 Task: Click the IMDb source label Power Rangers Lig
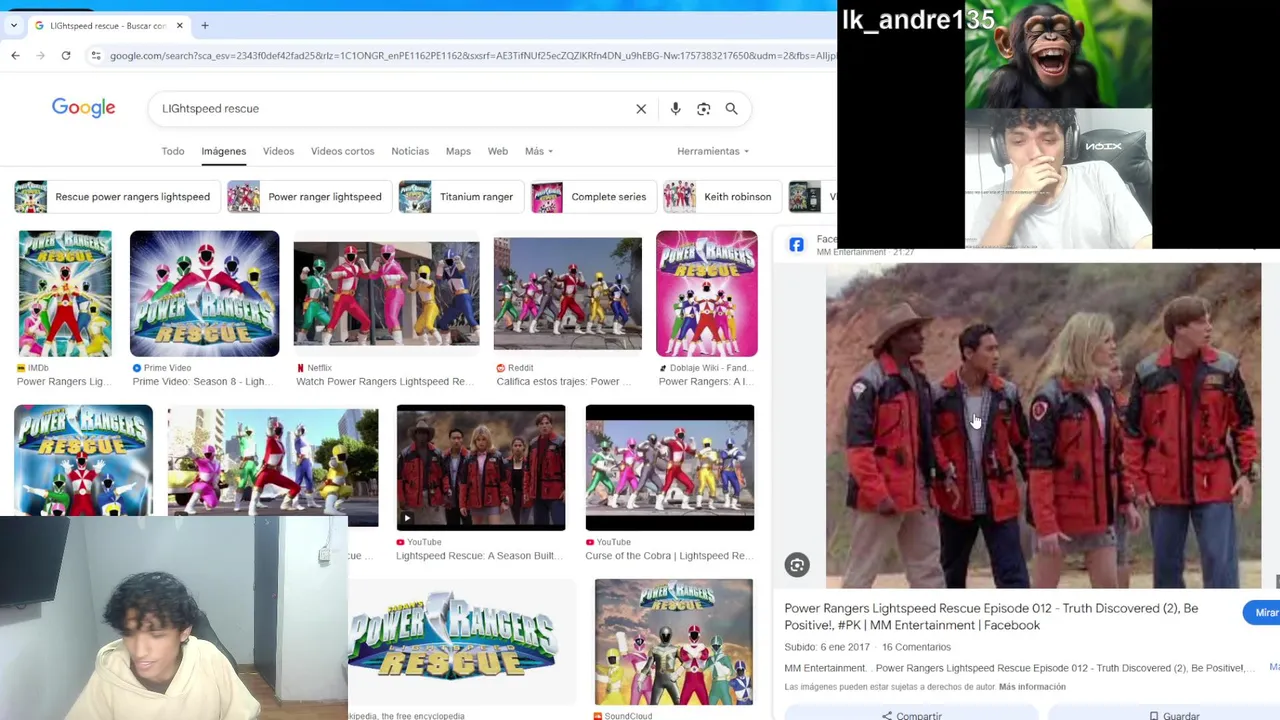(63, 381)
